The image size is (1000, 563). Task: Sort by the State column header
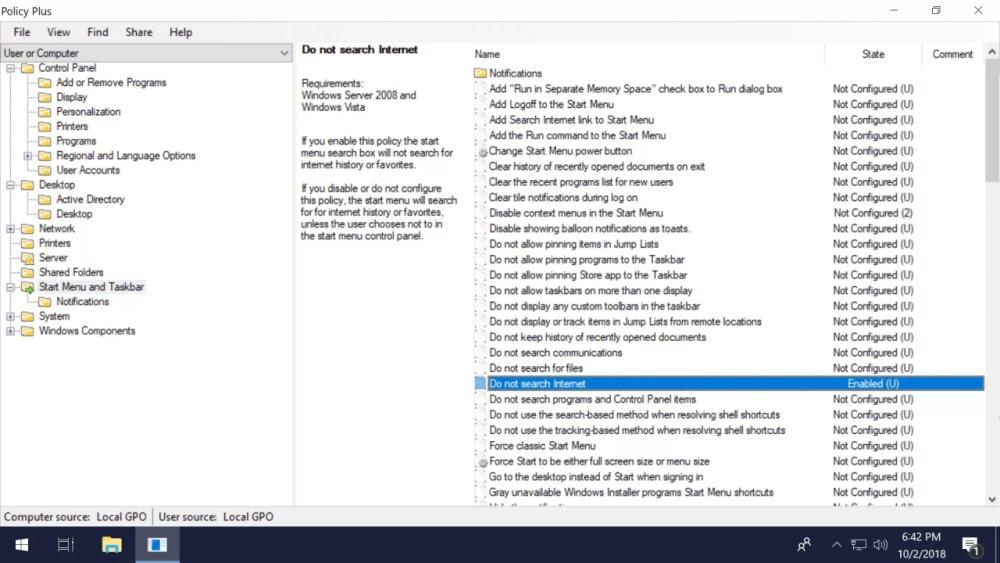(872, 54)
